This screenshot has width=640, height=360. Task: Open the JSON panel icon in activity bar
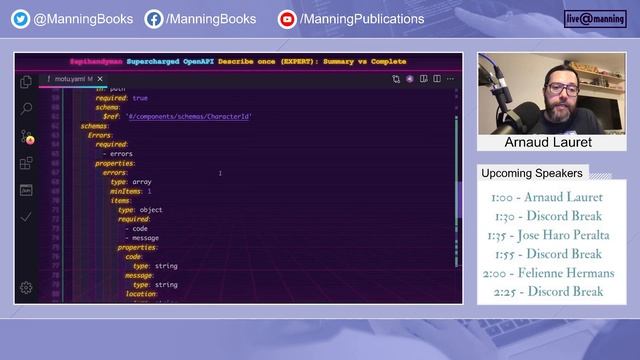26,190
